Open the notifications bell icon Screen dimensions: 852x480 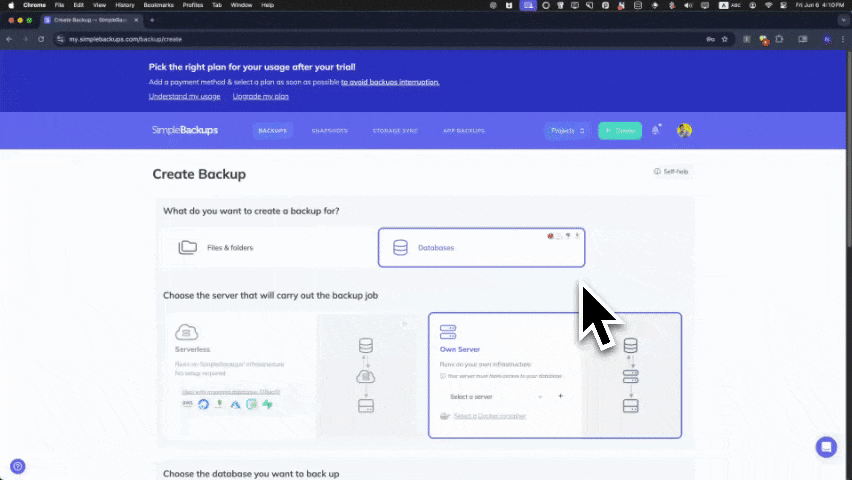tap(656, 130)
